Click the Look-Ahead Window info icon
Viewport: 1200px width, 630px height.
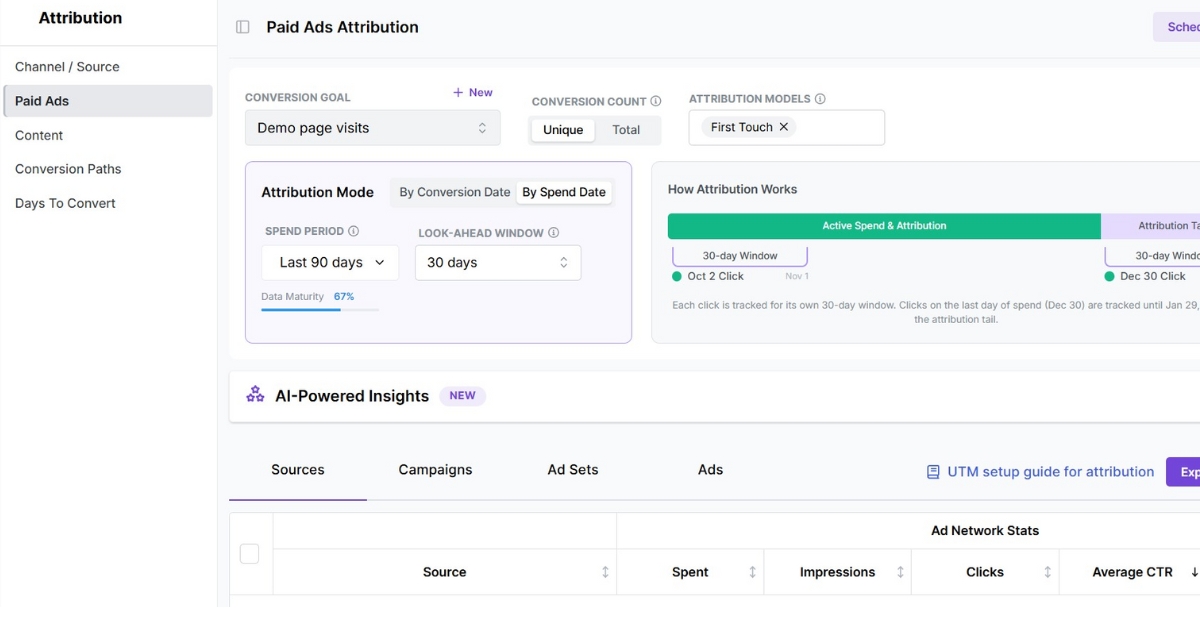coord(551,231)
